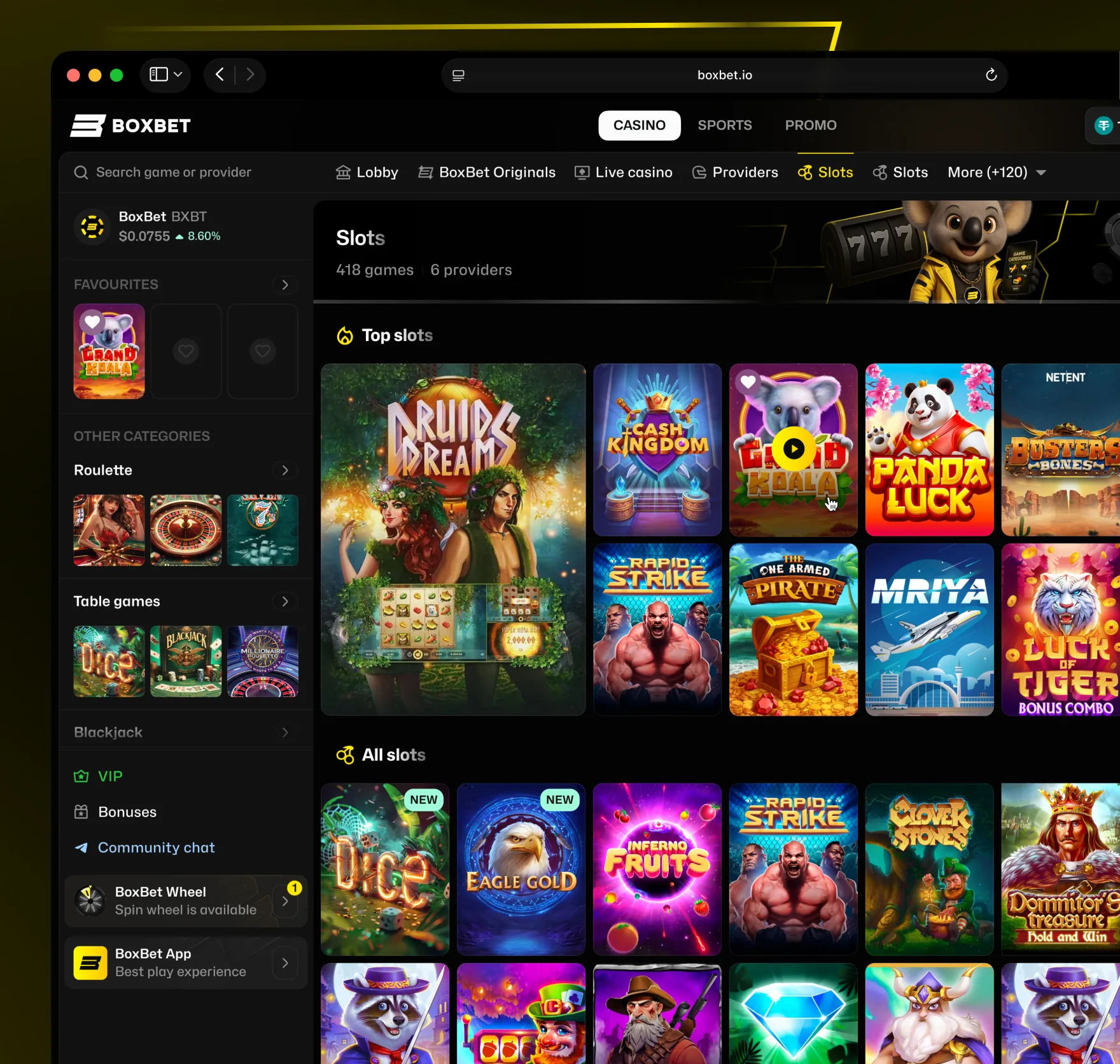Viewport: 1120px width, 1064px height.
Task: Click the All slots cherry icon
Action: (x=345, y=755)
